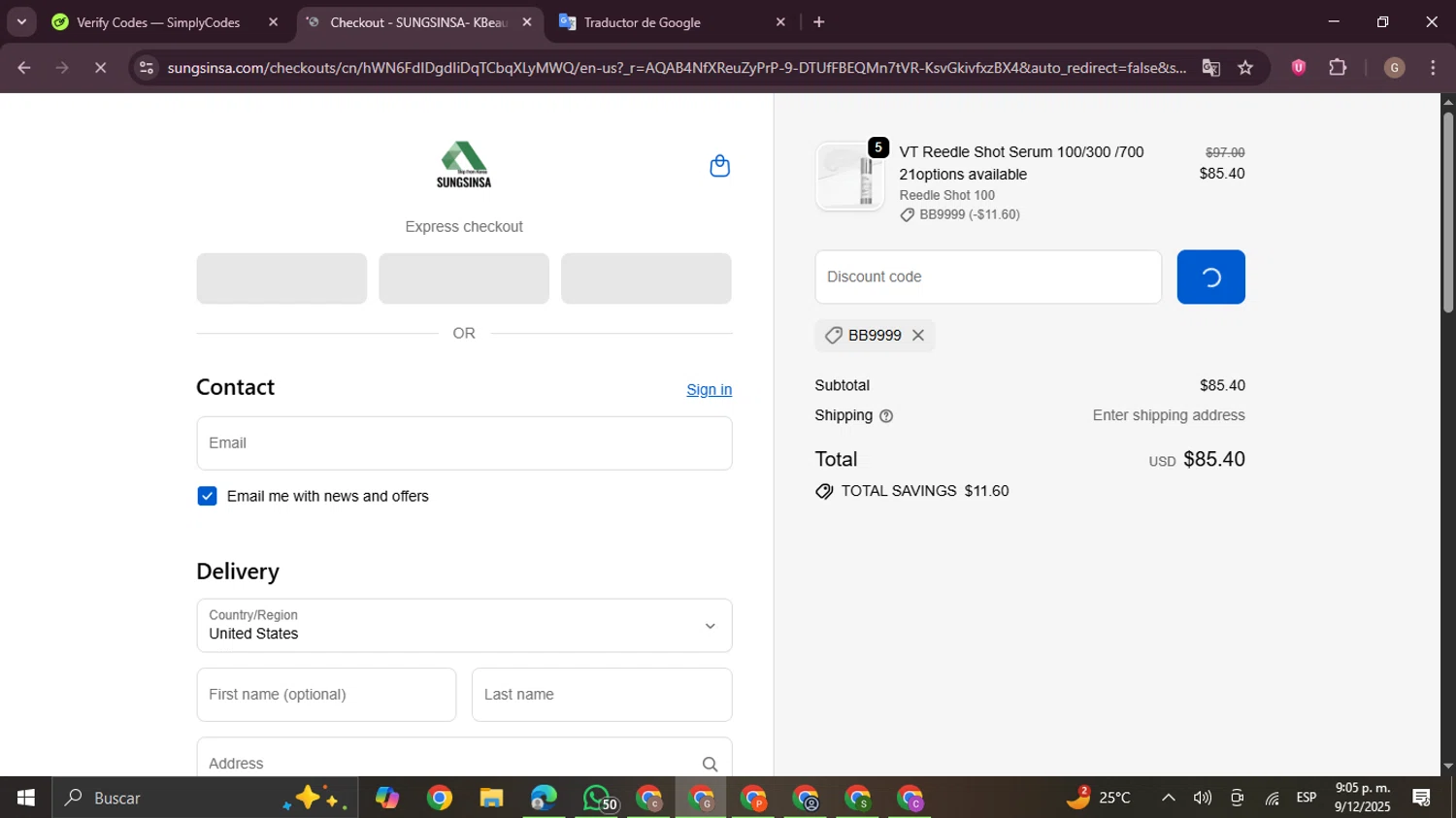
Task: Click the Sign in link
Action: tap(710, 390)
